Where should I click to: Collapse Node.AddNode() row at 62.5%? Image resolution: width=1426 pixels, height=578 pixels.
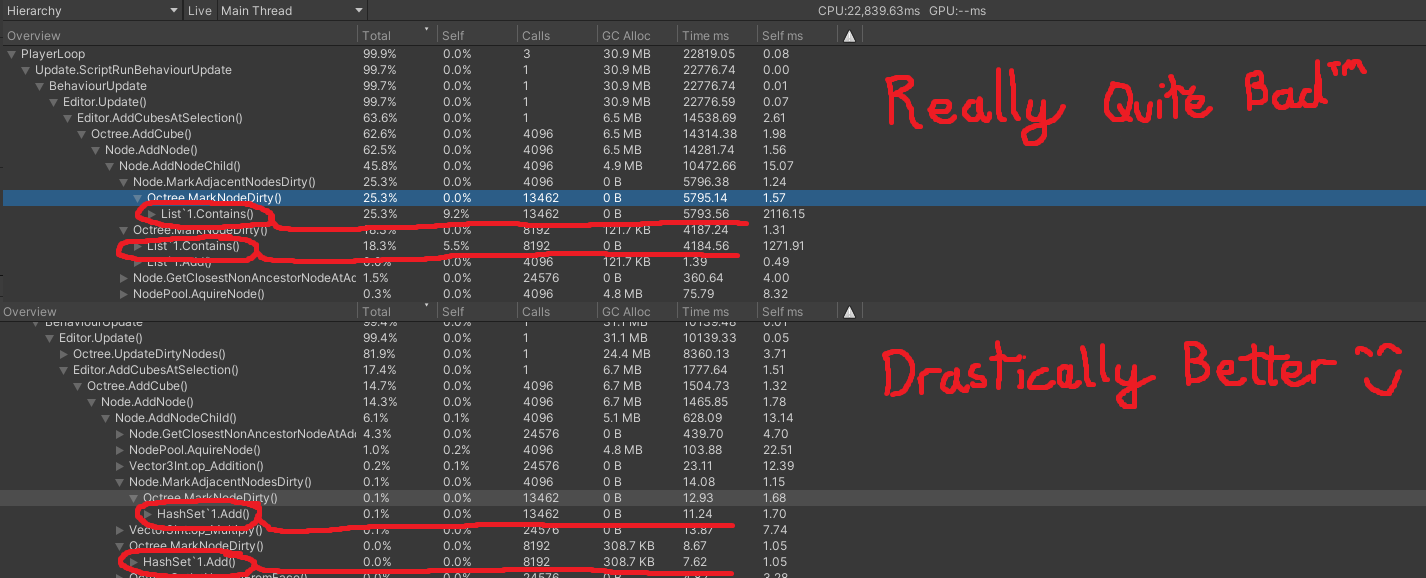click(96, 150)
